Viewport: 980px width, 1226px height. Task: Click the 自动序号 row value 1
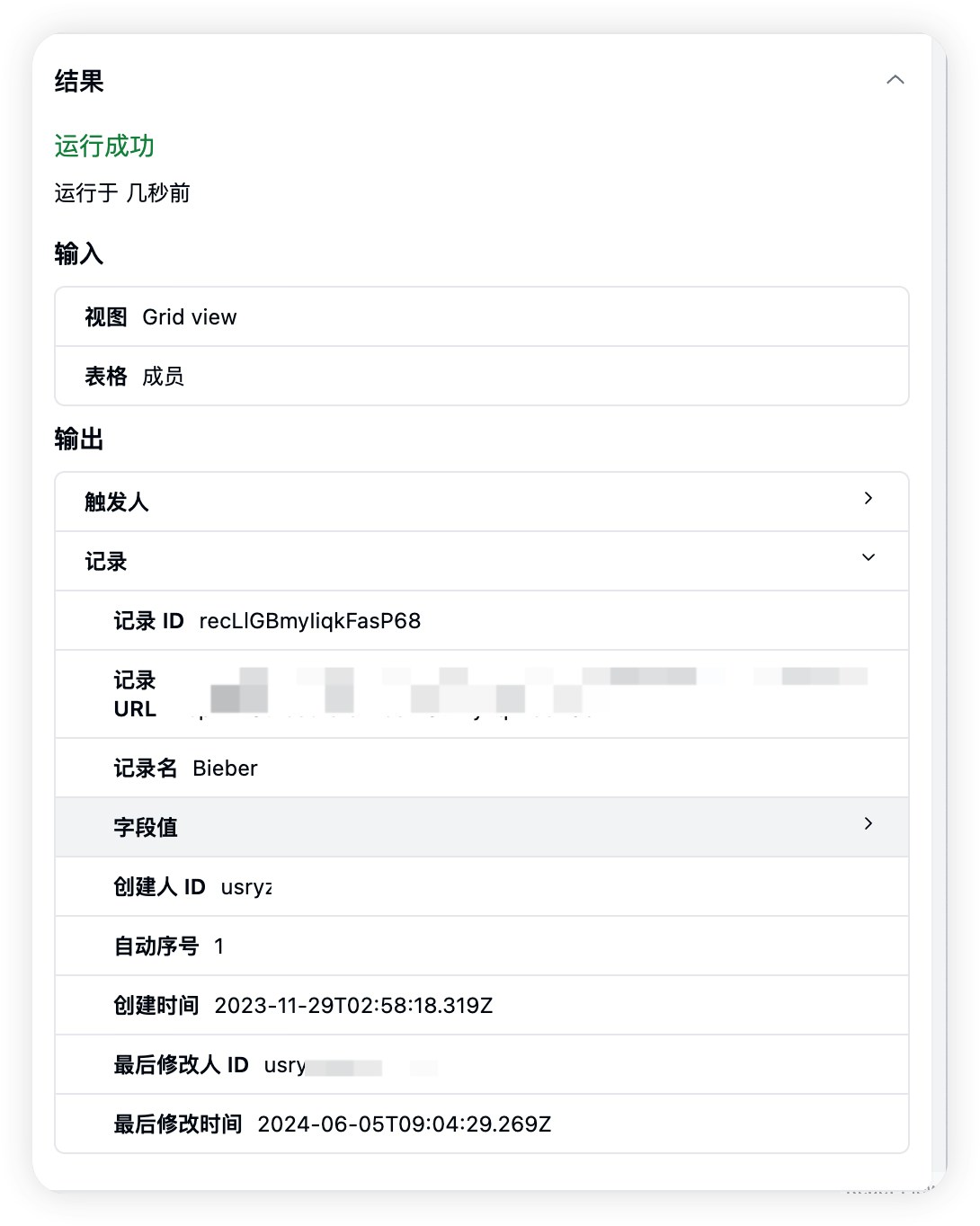pyautogui.click(x=218, y=946)
